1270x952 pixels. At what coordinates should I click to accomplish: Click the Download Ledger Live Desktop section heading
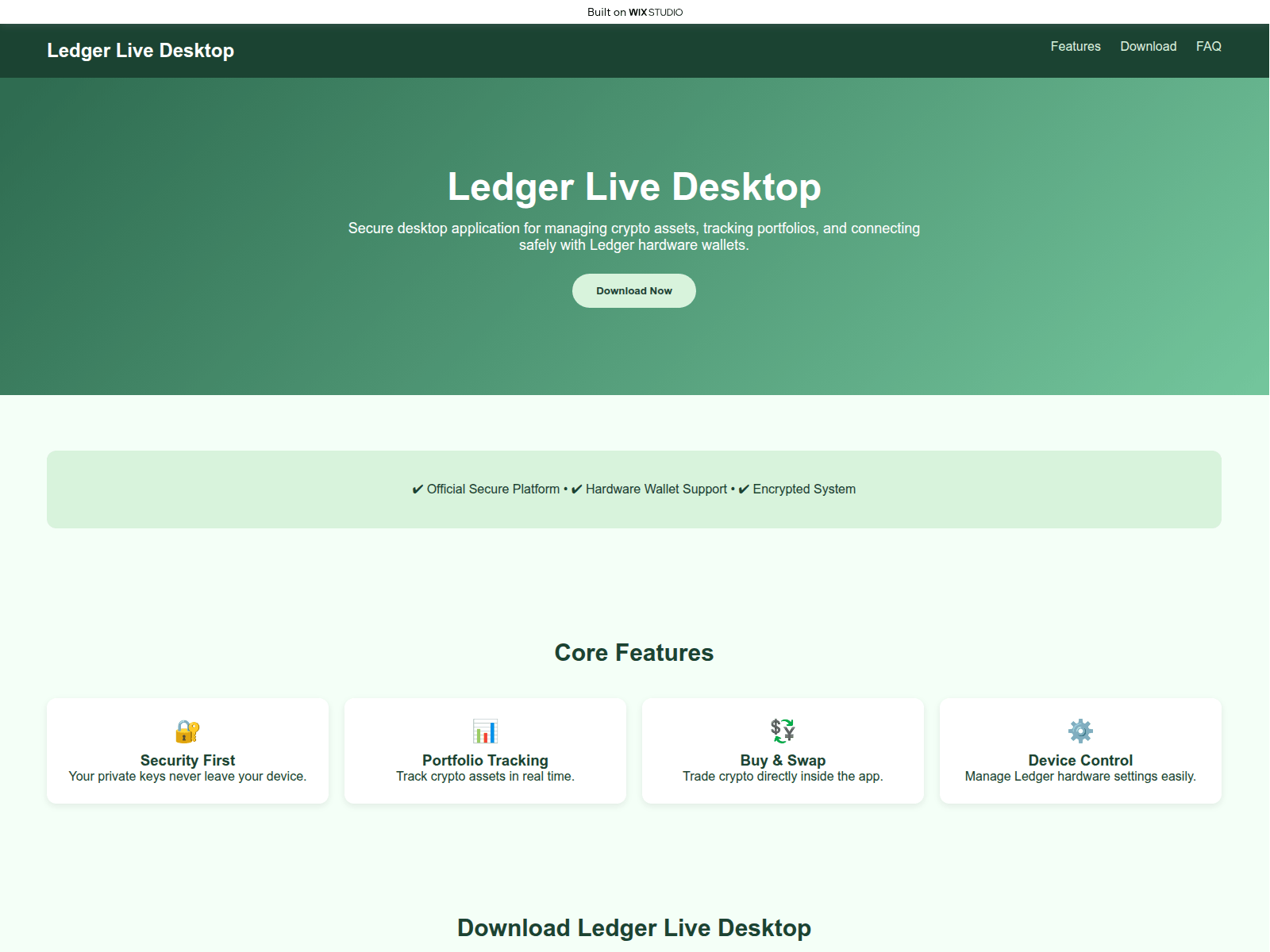[x=634, y=927]
